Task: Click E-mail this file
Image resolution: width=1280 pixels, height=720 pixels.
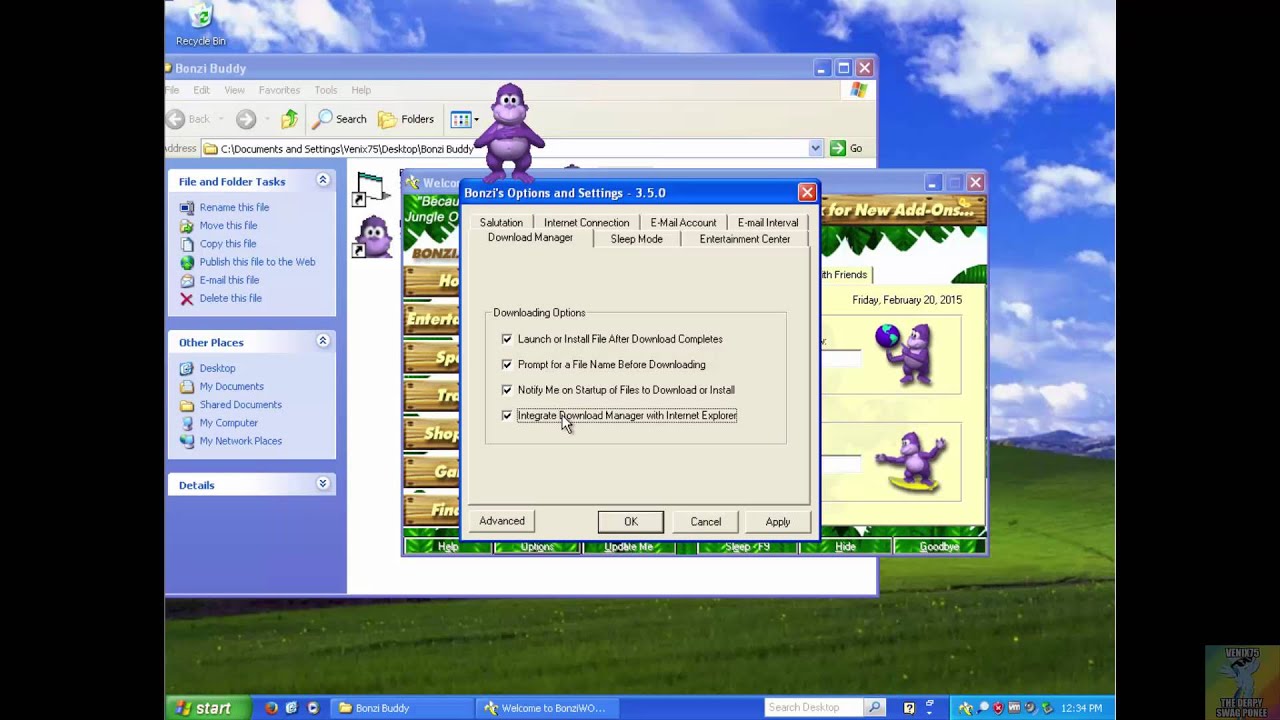Action: point(229,280)
